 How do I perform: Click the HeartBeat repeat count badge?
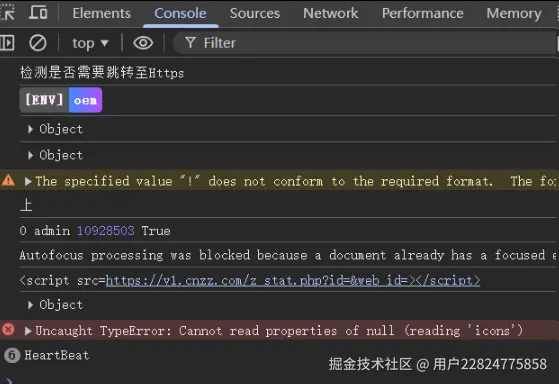[x=12, y=355]
